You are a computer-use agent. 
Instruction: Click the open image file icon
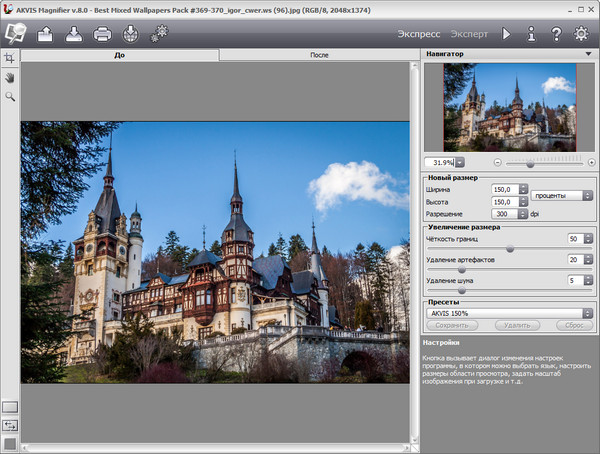[46, 33]
